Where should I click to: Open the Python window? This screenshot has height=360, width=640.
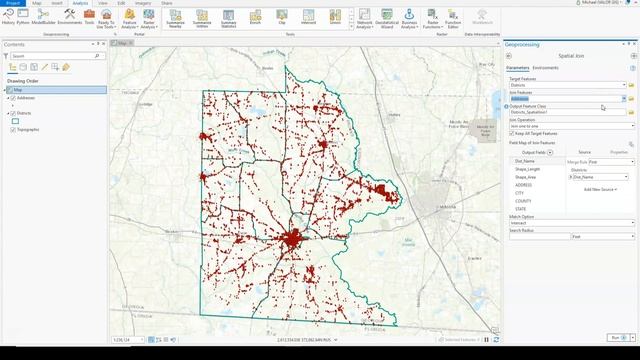pyautogui.click(x=23, y=17)
